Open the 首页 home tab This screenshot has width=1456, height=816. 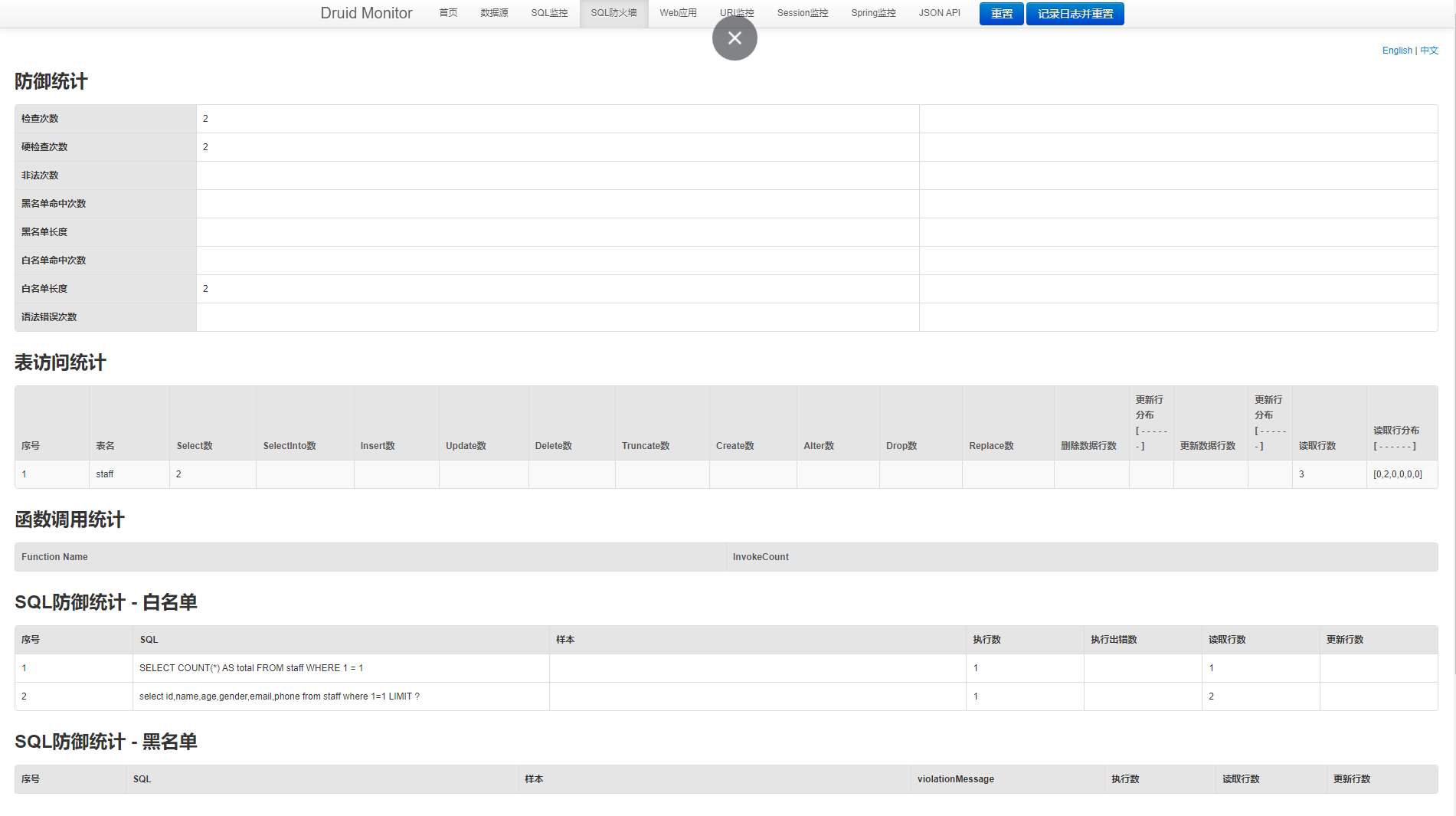[448, 13]
